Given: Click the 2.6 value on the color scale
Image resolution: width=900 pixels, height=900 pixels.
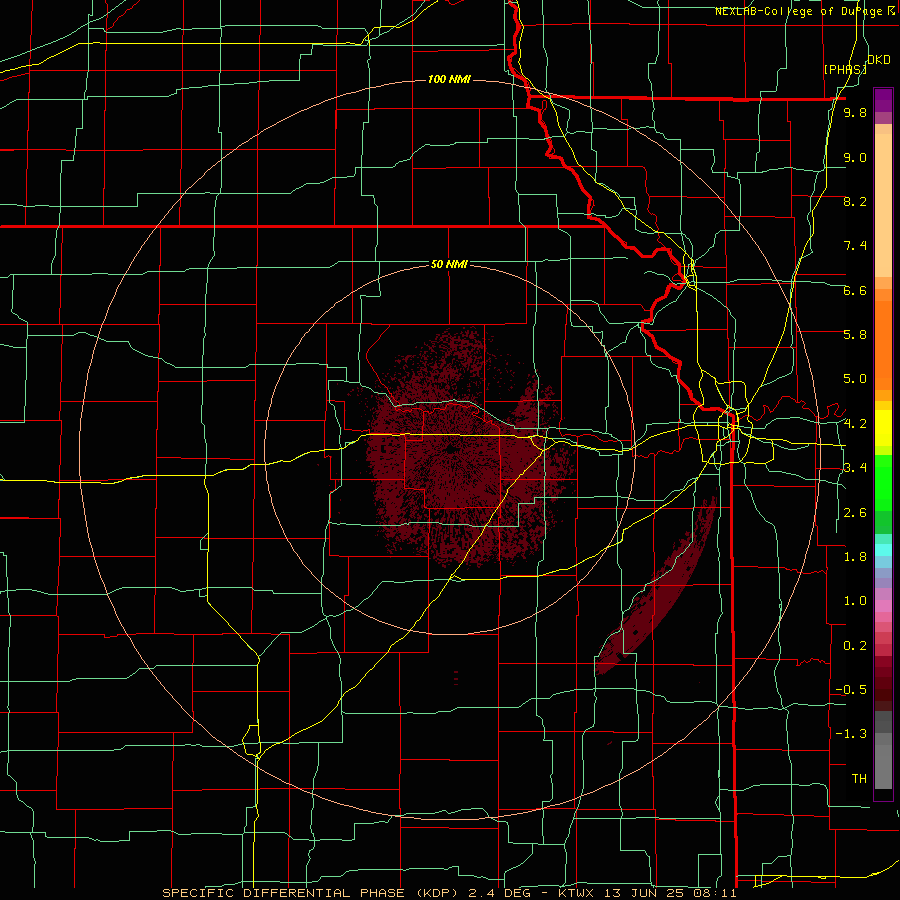Looking at the screenshot, I should coord(855,512).
